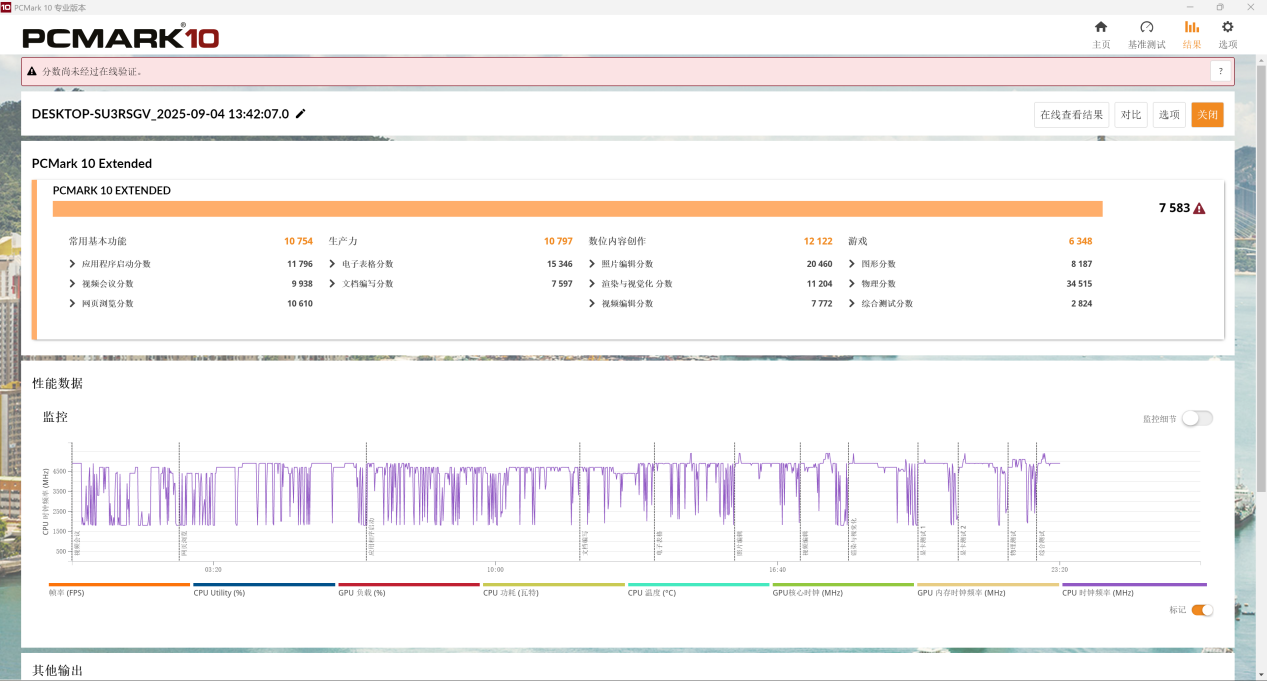
Task: Close the result with 关闭 button
Action: 1207,115
